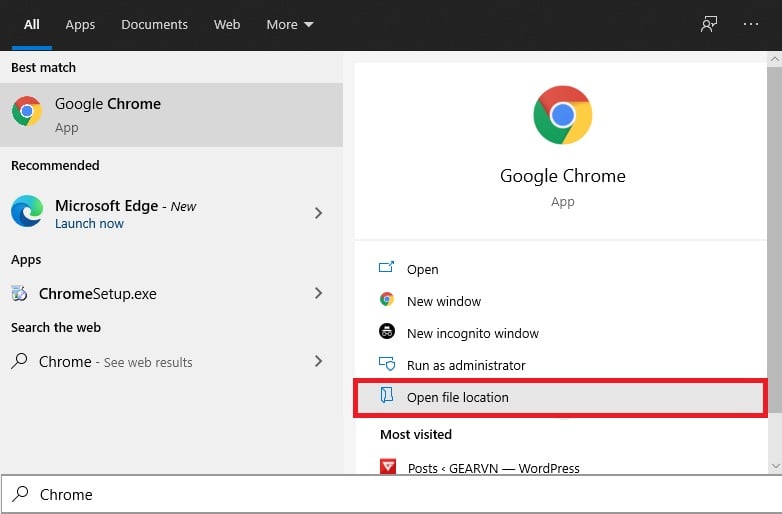Select Google Chrome best match result
Viewport: 782px width, 514px height.
(172, 115)
